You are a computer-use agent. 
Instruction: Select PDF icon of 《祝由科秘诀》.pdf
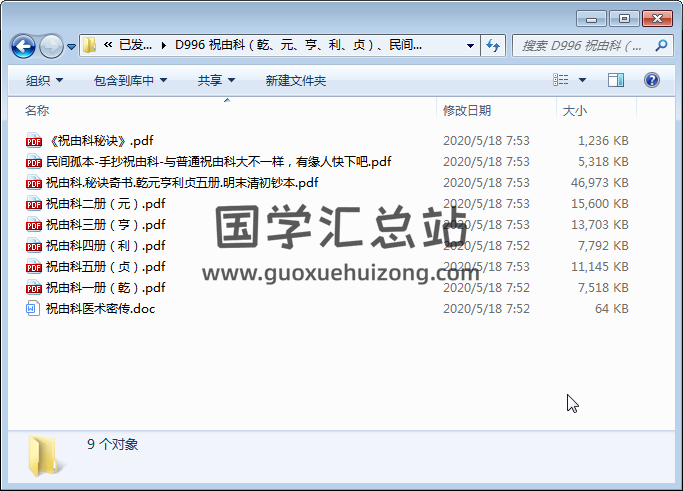click(x=34, y=141)
